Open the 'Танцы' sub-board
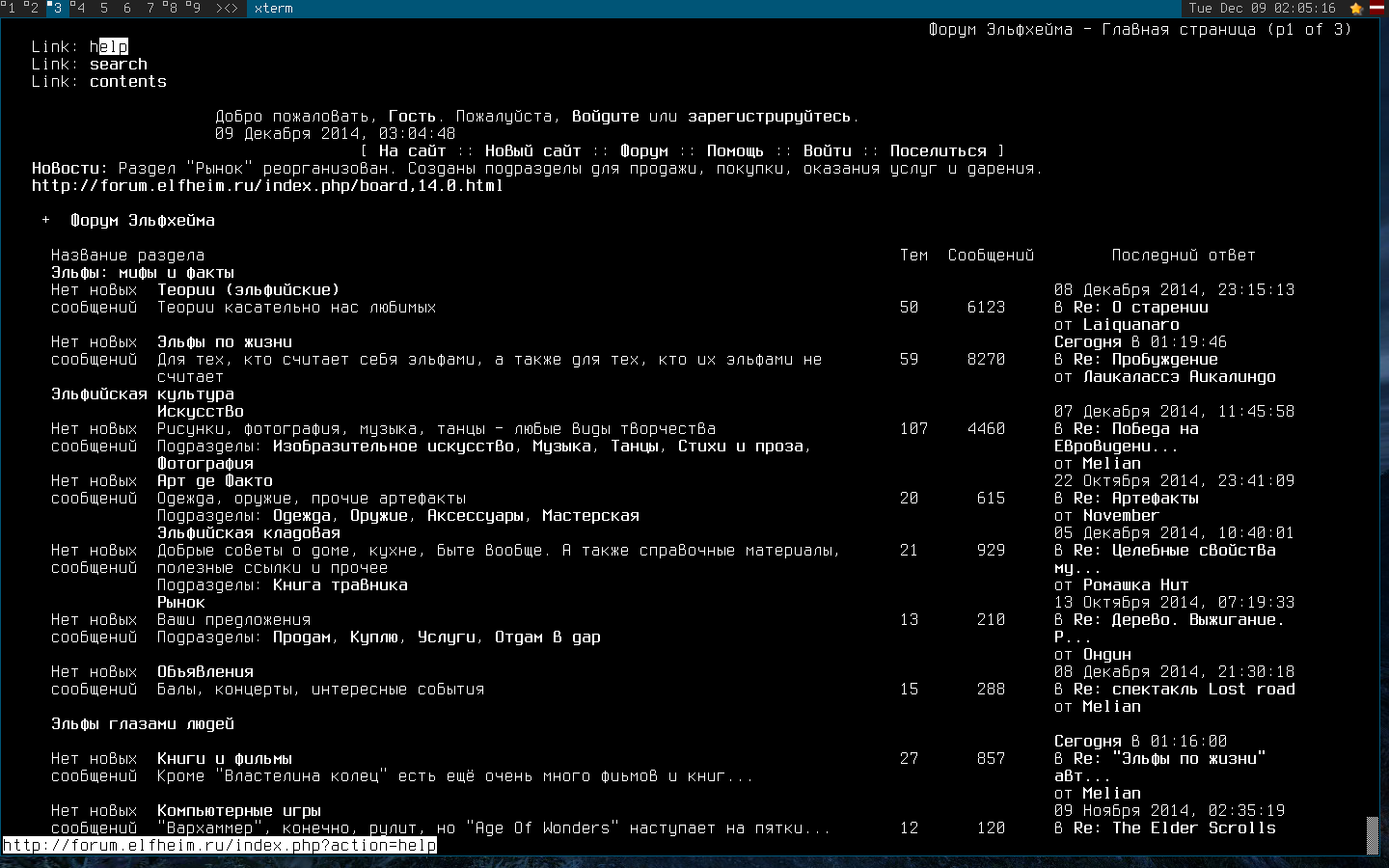Image resolution: width=1389 pixels, height=868 pixels. (x=635, y=446)
